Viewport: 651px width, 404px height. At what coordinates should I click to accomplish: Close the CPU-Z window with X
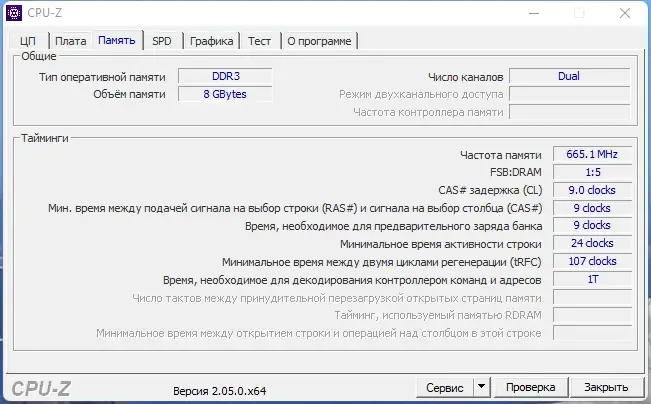pyautogui.click(x=625, y=13)
